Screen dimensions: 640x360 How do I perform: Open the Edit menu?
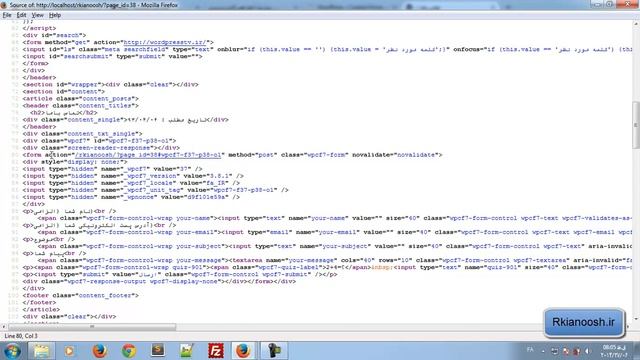pos(21,15)
